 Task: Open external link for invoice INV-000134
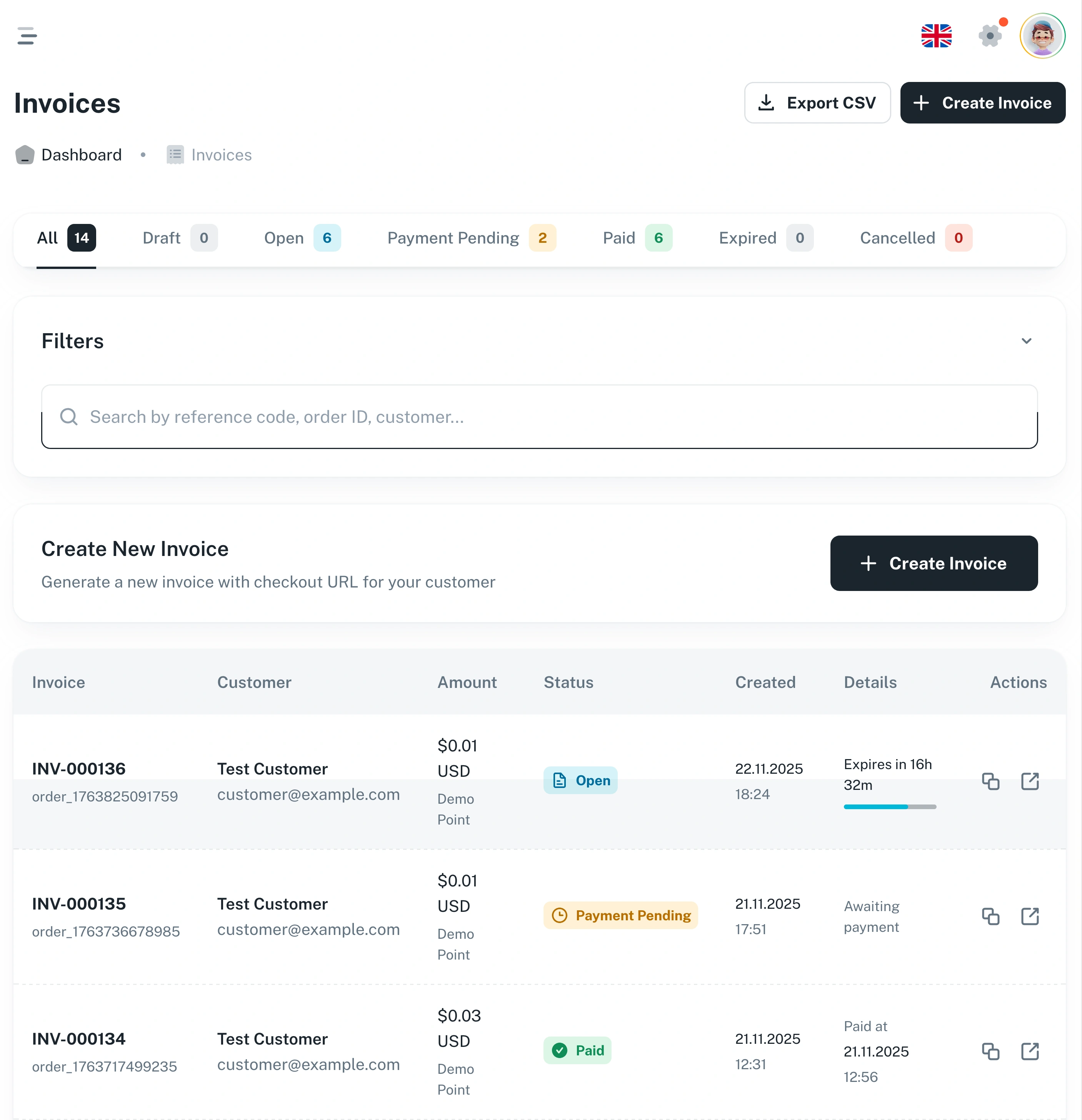(1030, 1051)
